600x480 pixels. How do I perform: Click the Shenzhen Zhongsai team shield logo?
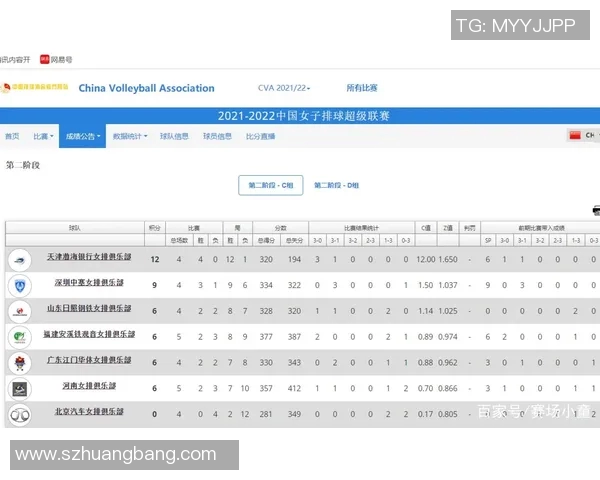click(19, 285)
